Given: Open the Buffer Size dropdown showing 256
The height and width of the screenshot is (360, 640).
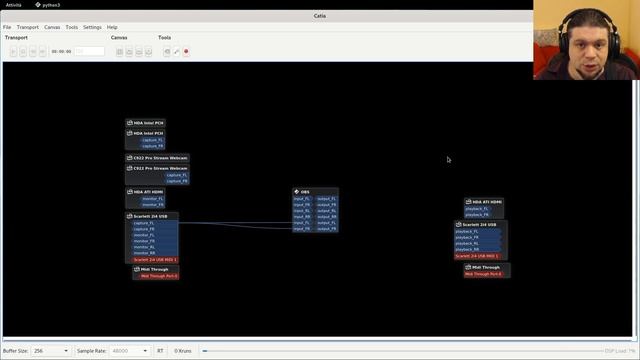Looking at the screenshot, I should tap(51, 351).
